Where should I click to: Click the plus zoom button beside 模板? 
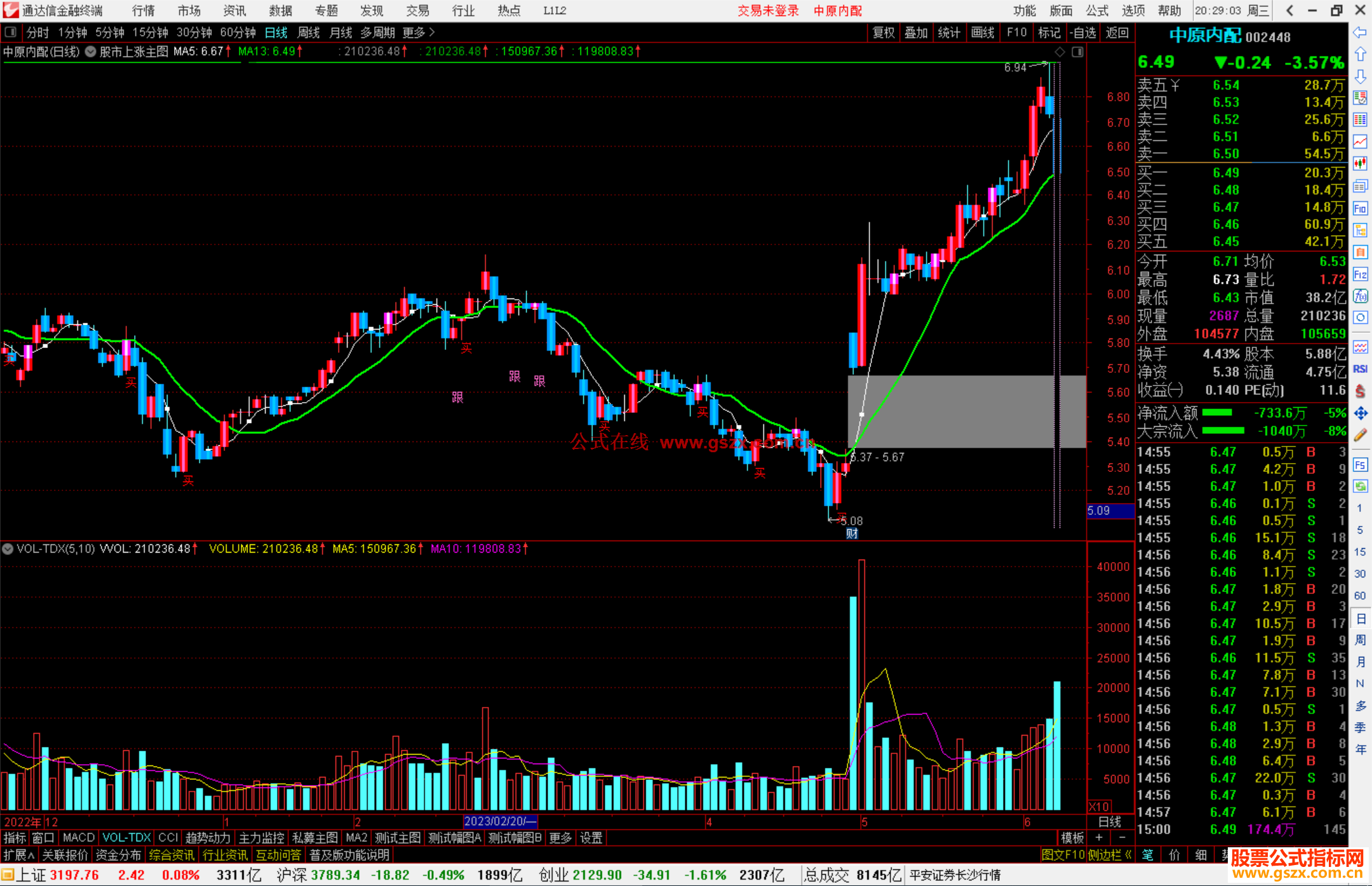coord(1099,838)
